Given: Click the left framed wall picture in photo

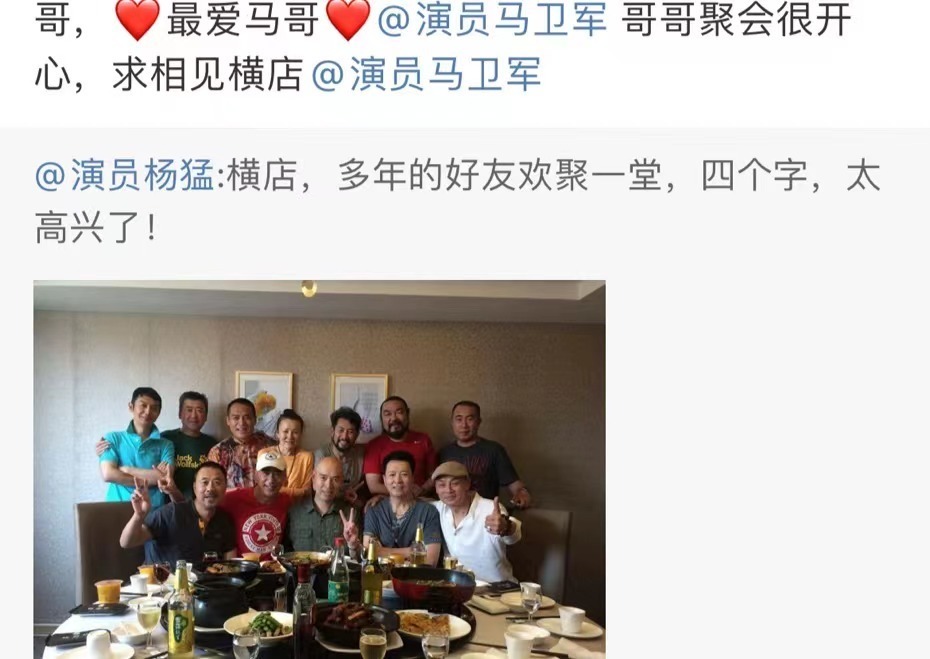Looking at the screenshot, I should tap(264, 399).
